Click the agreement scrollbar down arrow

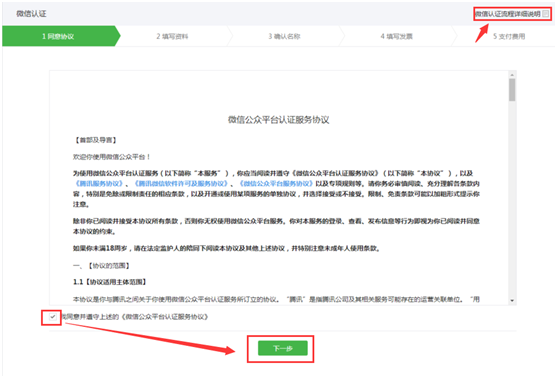[x=512, y=301]
